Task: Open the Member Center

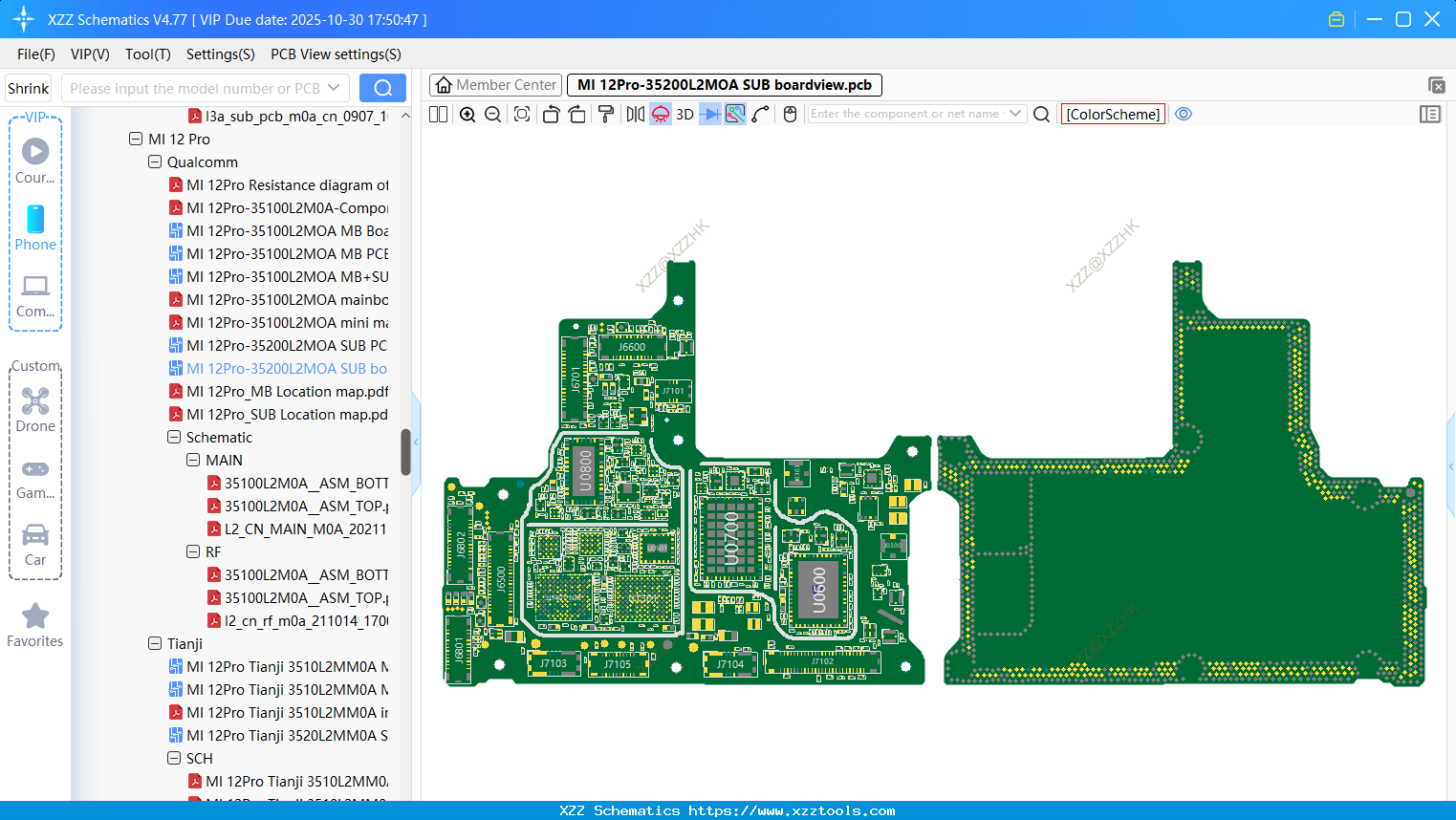Action: tap(495, 84)
